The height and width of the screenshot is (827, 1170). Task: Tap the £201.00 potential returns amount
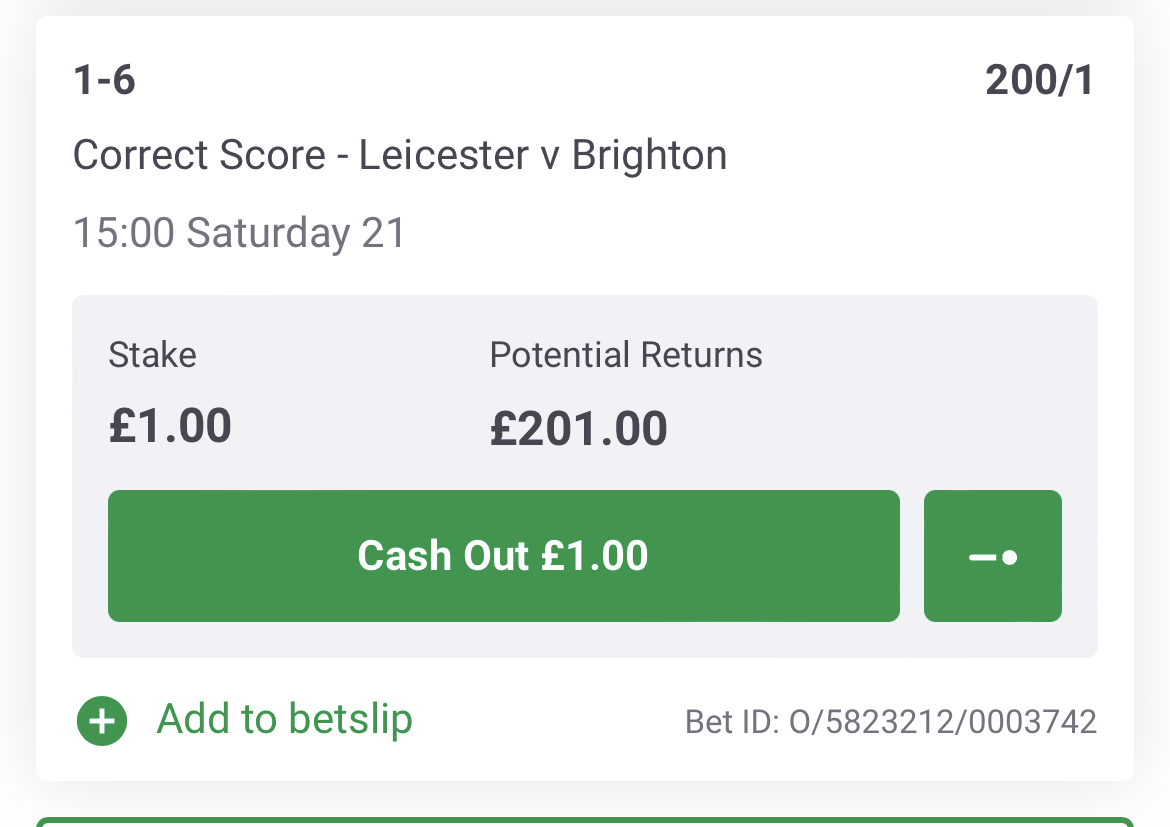pyautogui.click(x=578, y=428)
